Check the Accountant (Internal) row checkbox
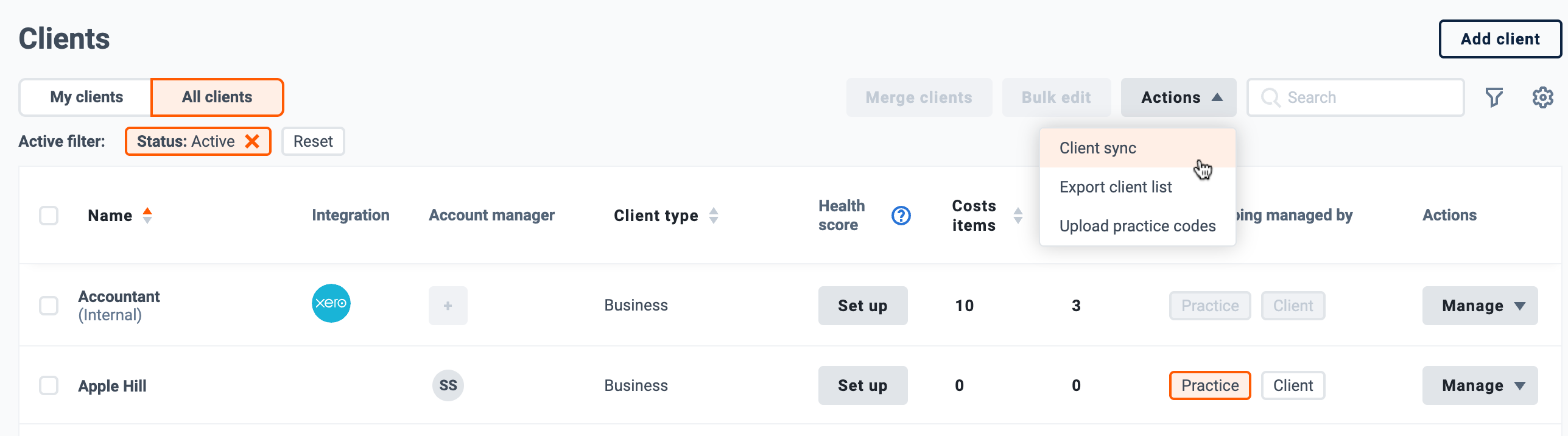This screenshot has height=436, width=1568. [x=49, y=306]
